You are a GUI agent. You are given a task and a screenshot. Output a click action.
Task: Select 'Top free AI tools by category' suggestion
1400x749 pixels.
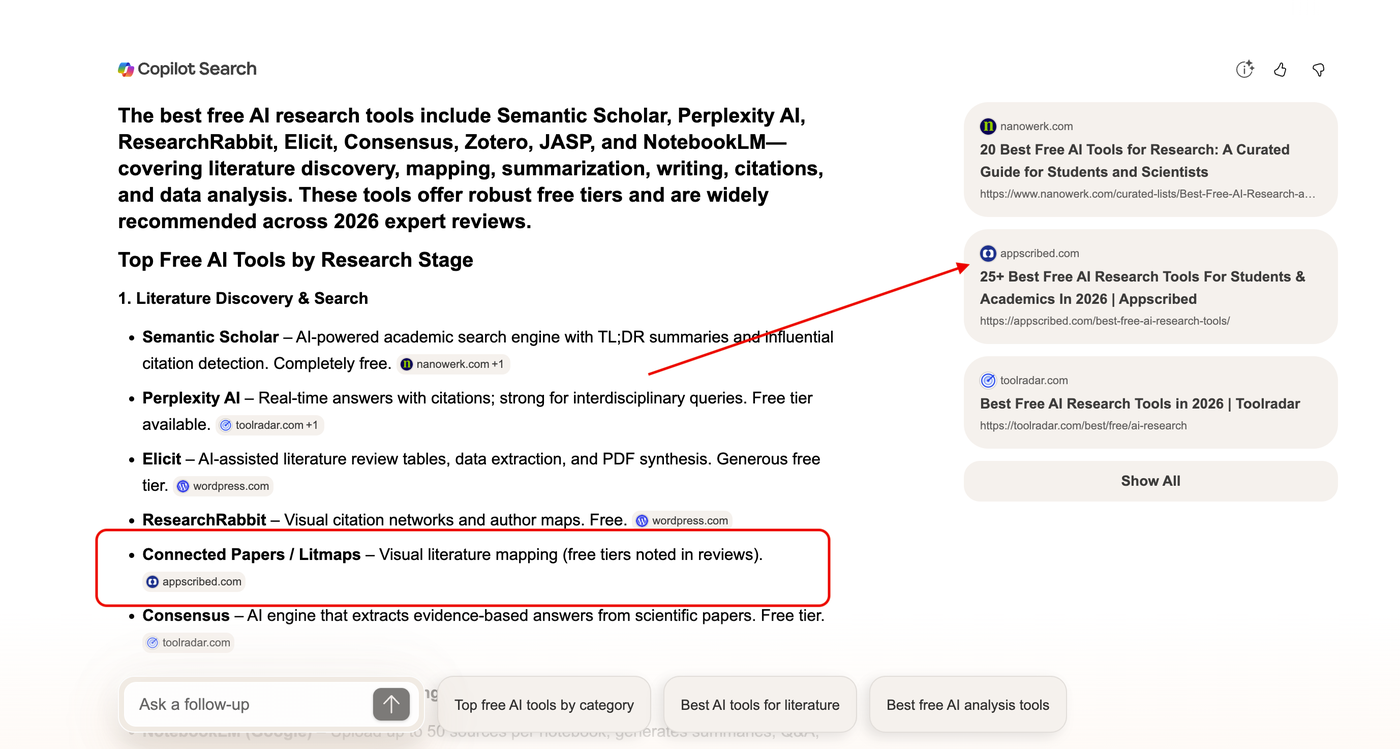coord(544,705)
